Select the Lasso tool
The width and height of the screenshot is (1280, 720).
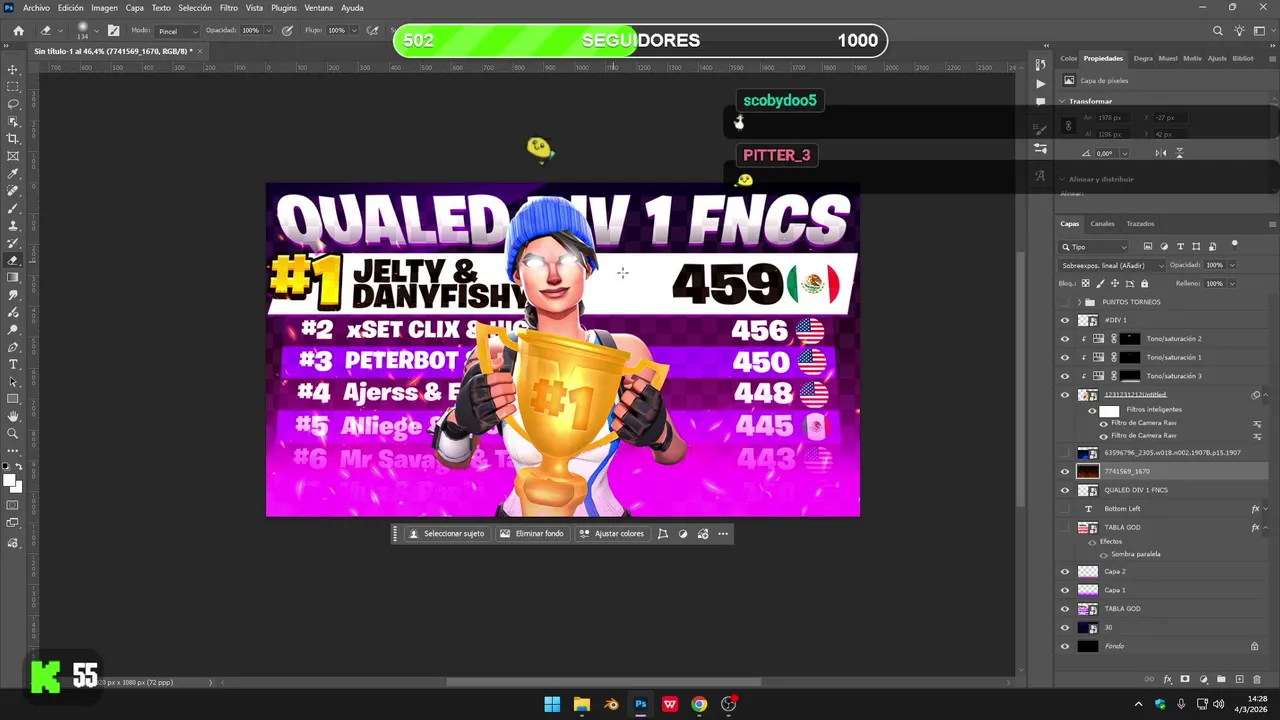tap(13, 104)
